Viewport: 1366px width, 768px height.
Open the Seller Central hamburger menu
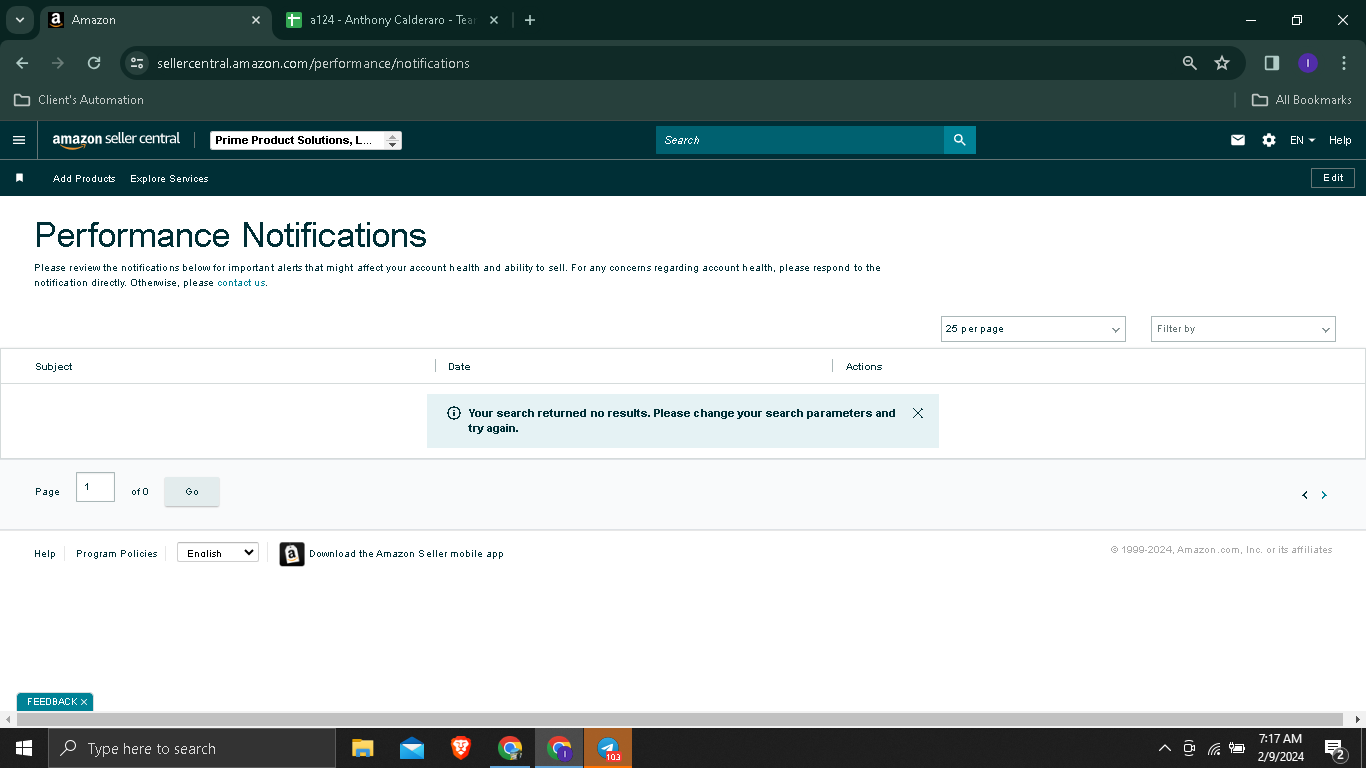[19, 140]
